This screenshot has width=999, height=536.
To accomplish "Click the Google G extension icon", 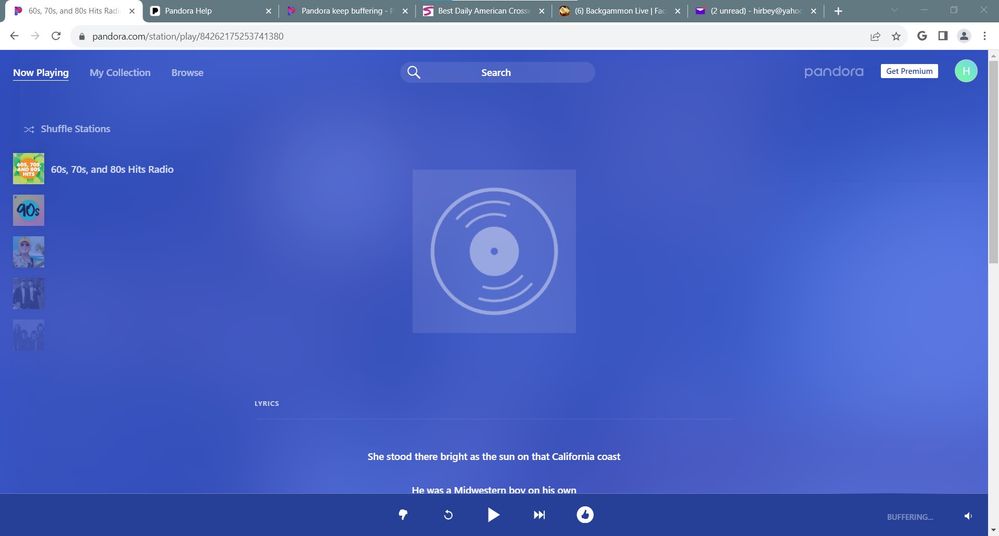I will pyautogui.click(x=922, y=36).
